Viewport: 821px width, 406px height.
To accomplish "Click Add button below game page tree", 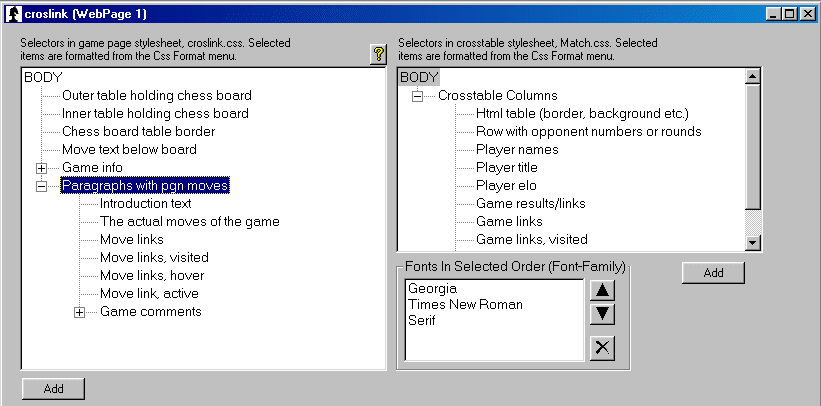I will 53,389.
